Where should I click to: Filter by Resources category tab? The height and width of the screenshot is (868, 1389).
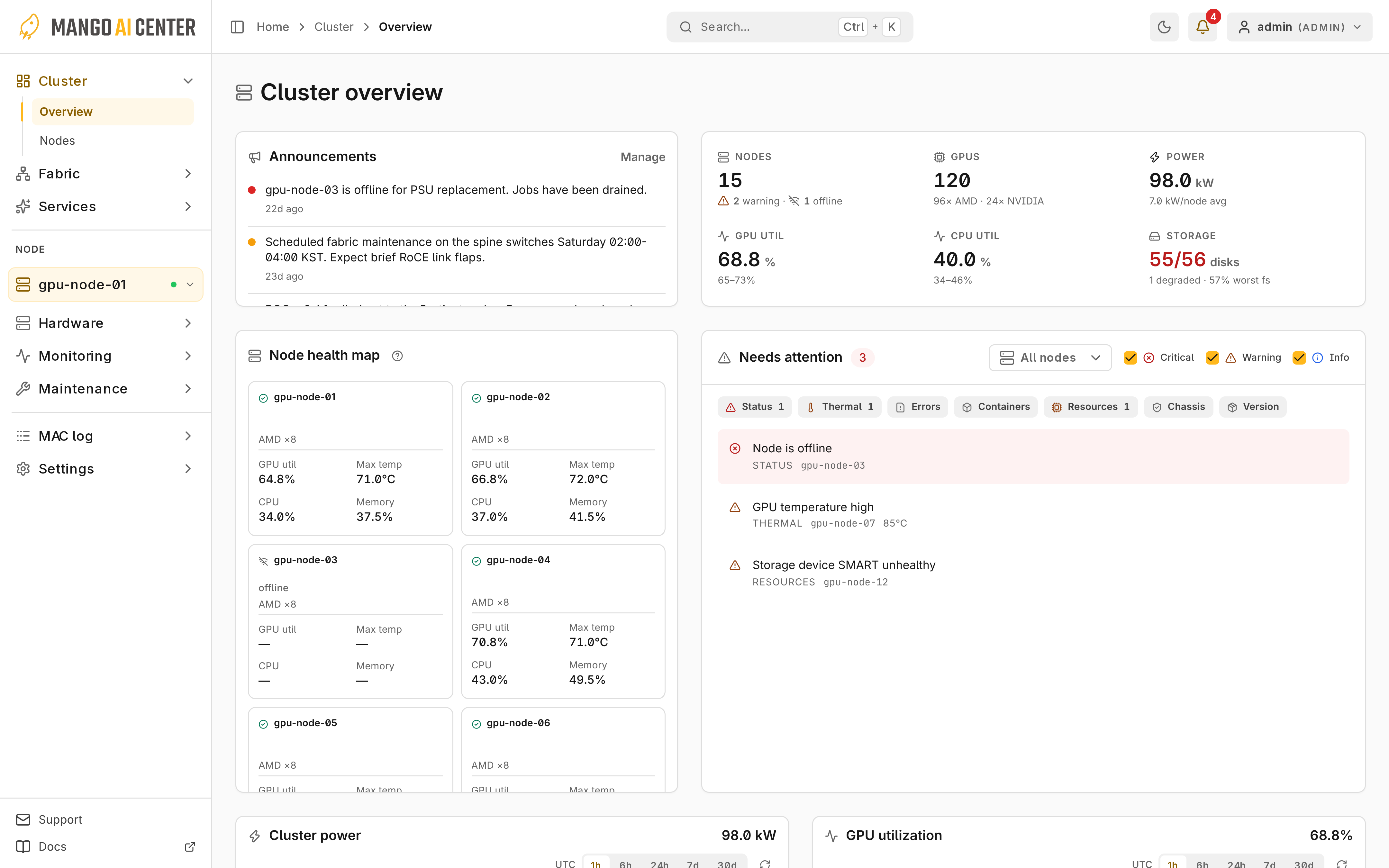click(1091, 407)
